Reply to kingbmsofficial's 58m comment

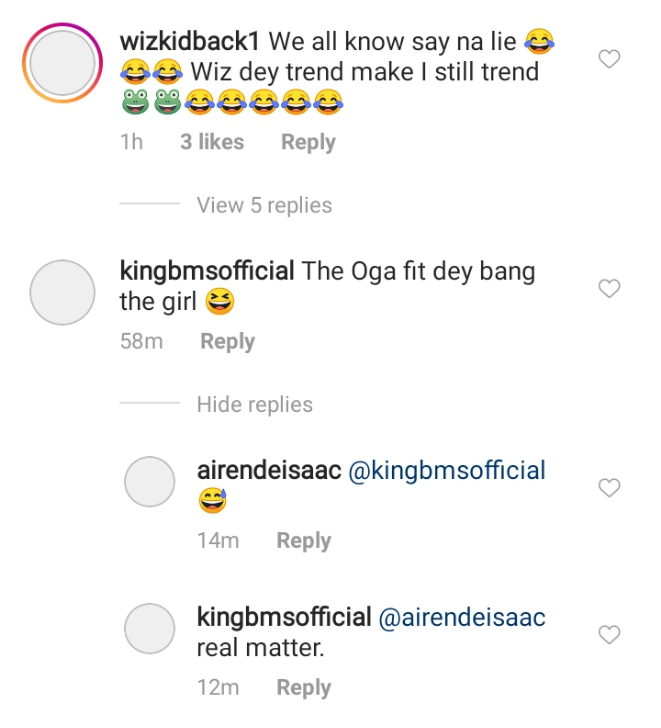click(x=227, y=341)
